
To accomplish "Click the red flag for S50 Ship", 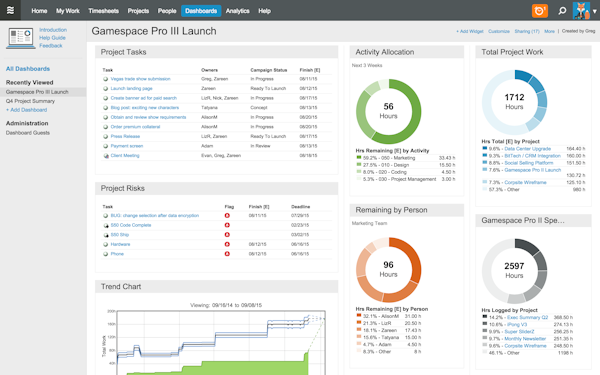I will 227,235.
